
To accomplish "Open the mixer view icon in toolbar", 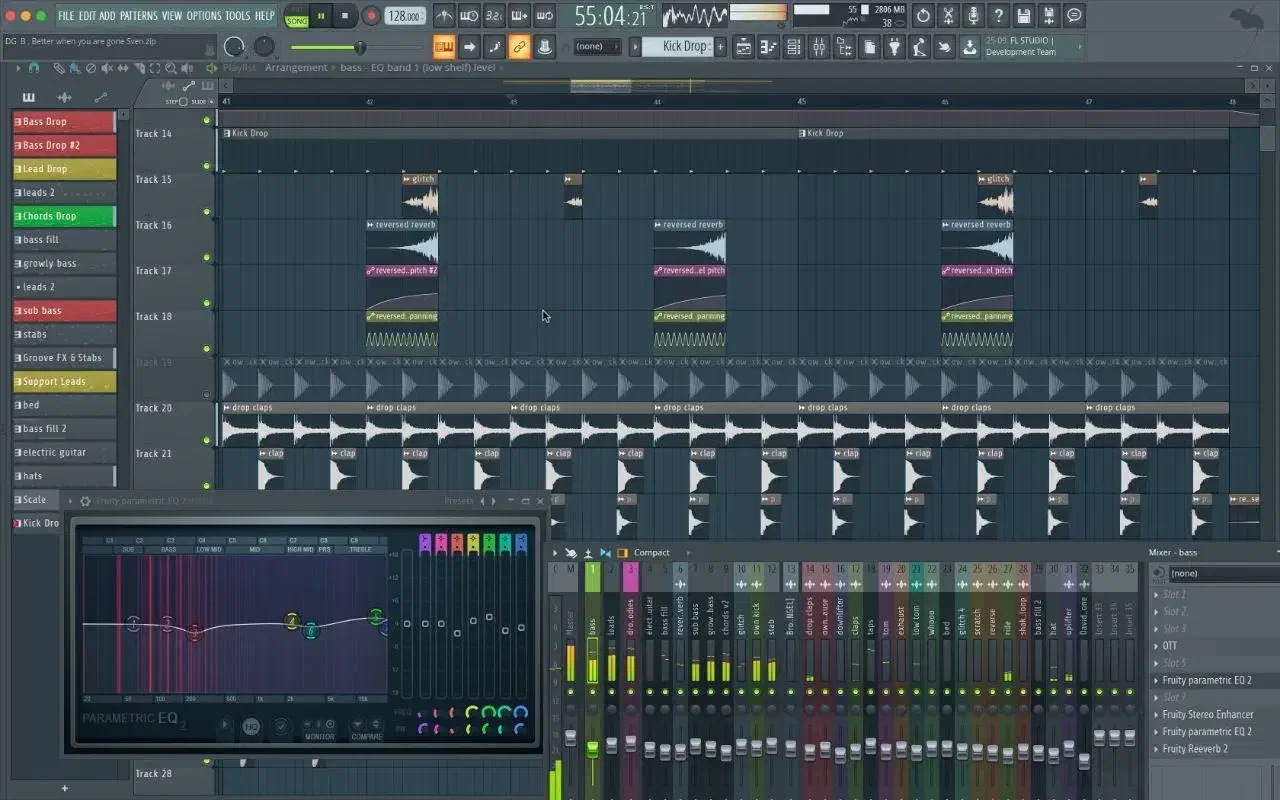I will [x=819, y=47].
